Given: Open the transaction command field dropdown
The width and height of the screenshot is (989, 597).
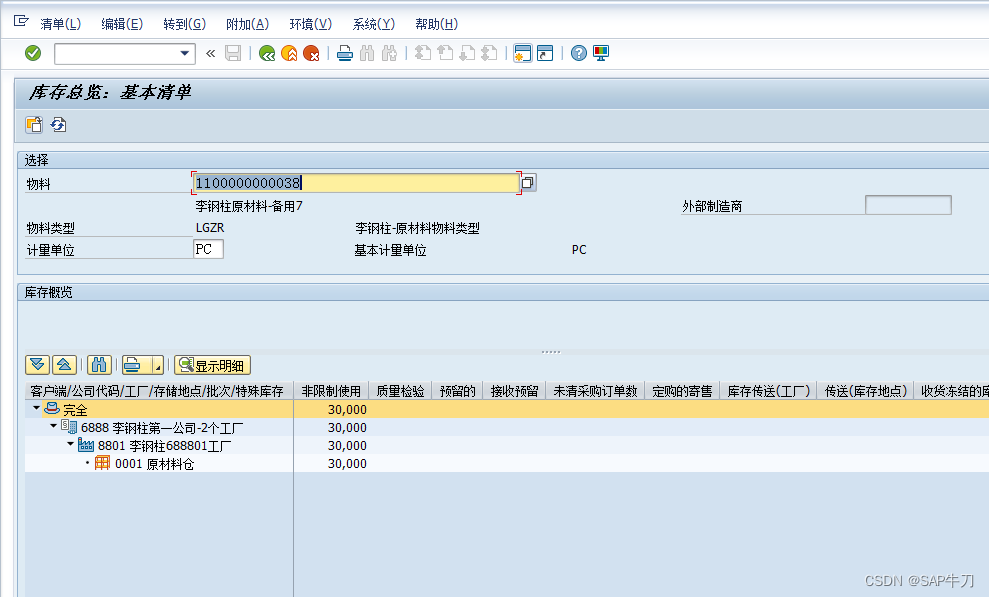Looking at the screenshot, I should click(185, 54).
